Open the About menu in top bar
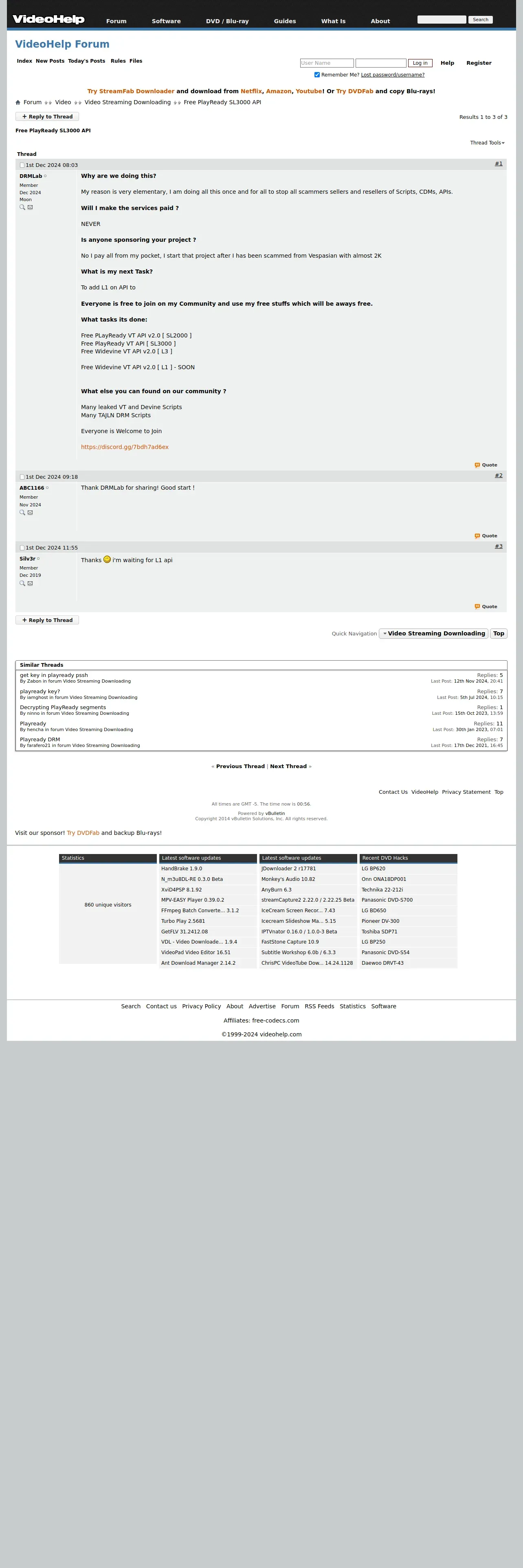523x1568 pixels. (x=380, y=21)
